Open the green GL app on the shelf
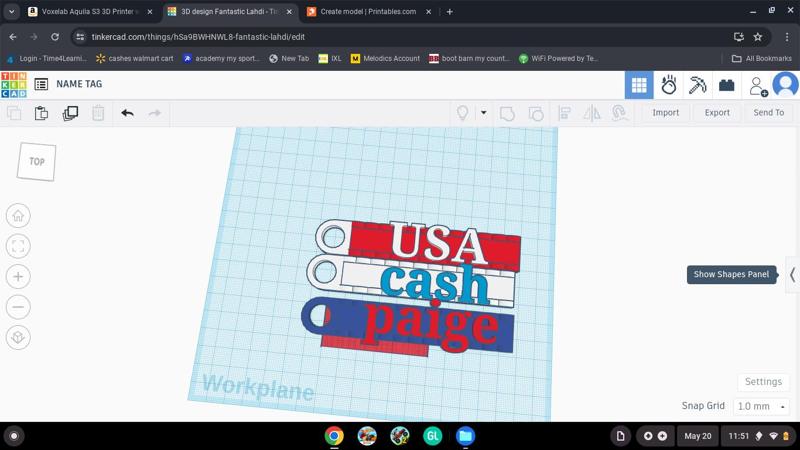Screen dimensions: 800x450 tap(432, 436)
